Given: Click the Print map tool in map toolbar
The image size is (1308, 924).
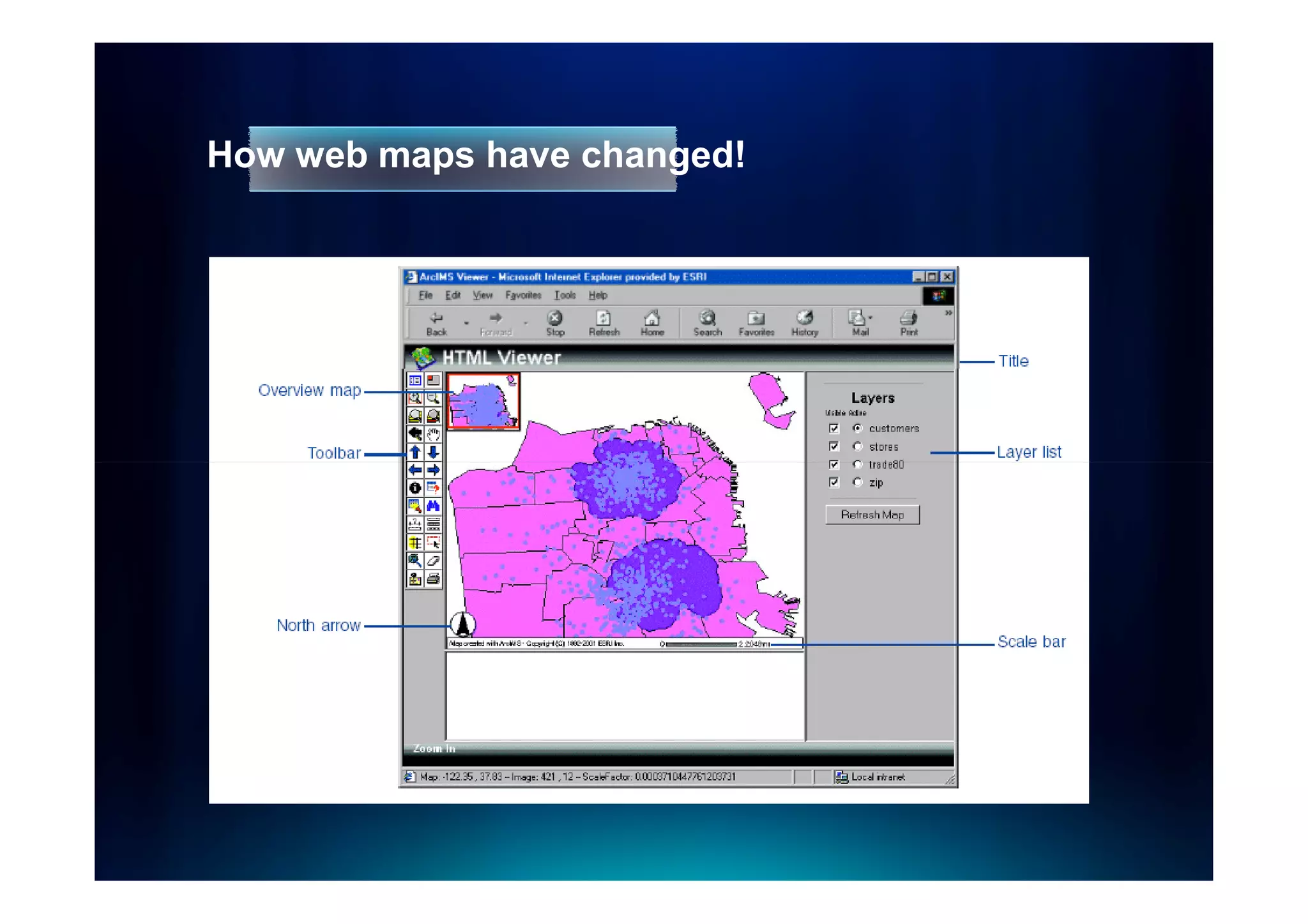Looking at the screenshot, I should pos(433,579).
